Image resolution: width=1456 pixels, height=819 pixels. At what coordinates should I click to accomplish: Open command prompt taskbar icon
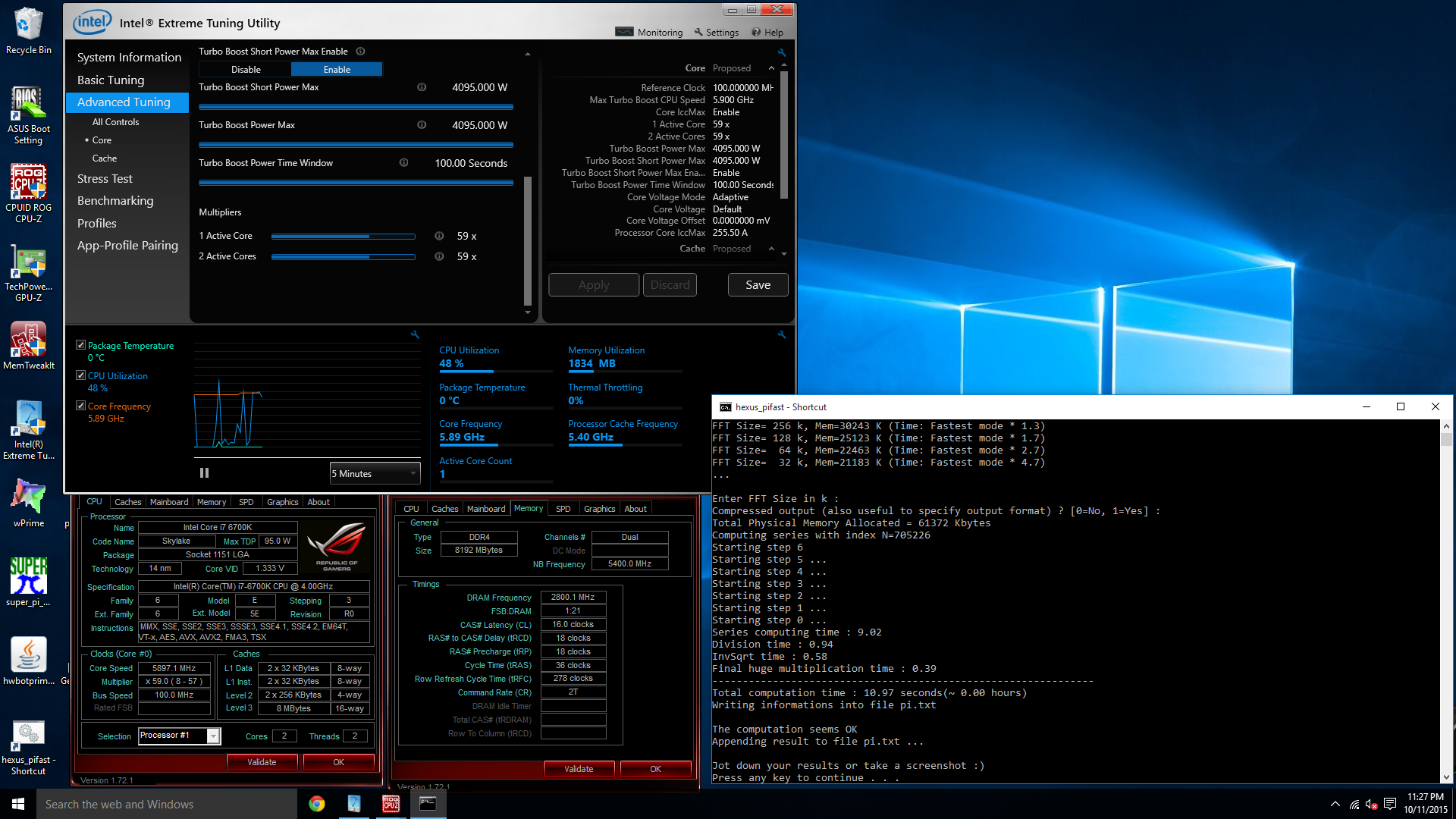tap(428, 804)
